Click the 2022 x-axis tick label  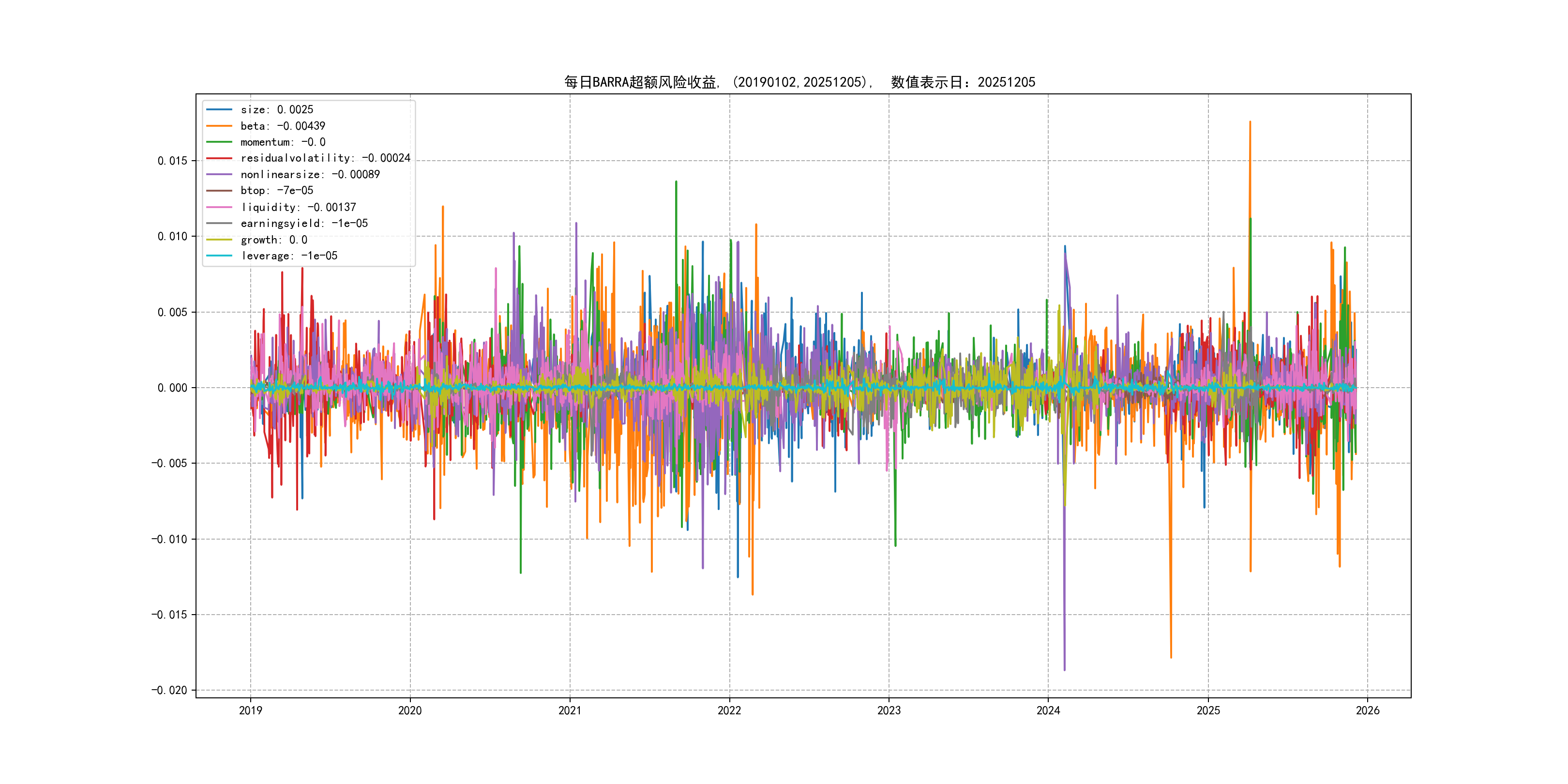(x=729, y=710)
